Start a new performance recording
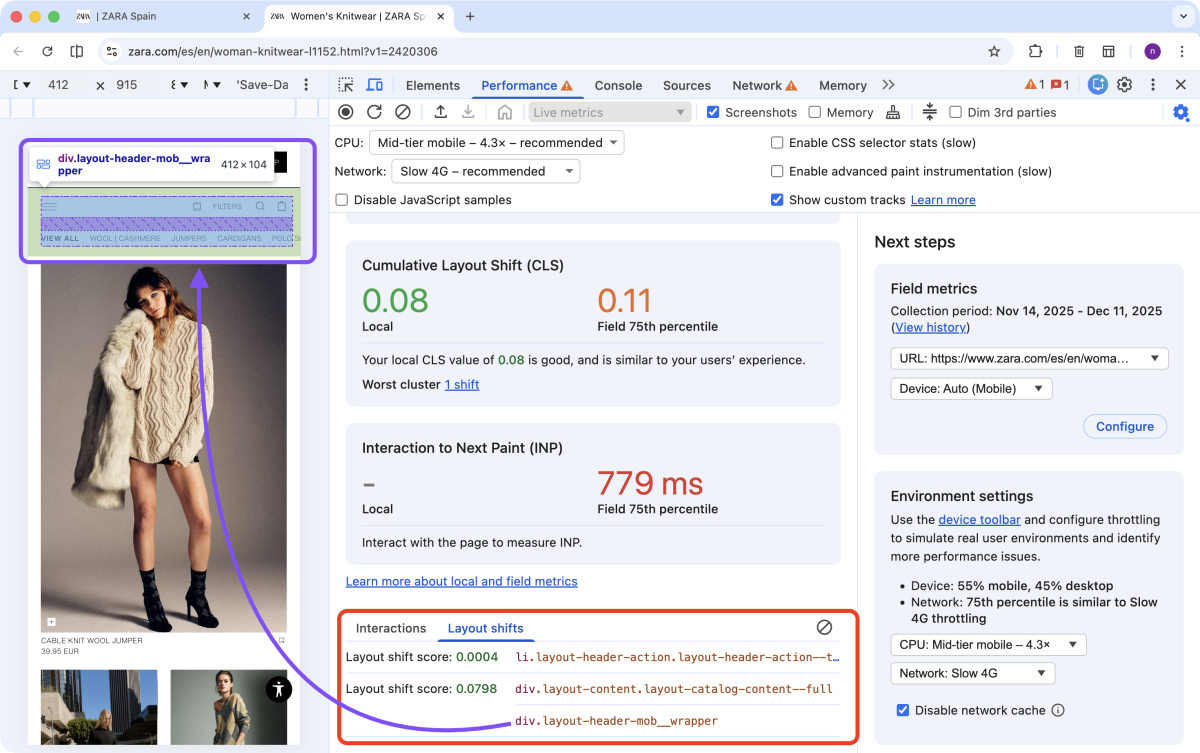Image resolution: width=1200 pixels, height=753 pixels. tap(345, 112)
